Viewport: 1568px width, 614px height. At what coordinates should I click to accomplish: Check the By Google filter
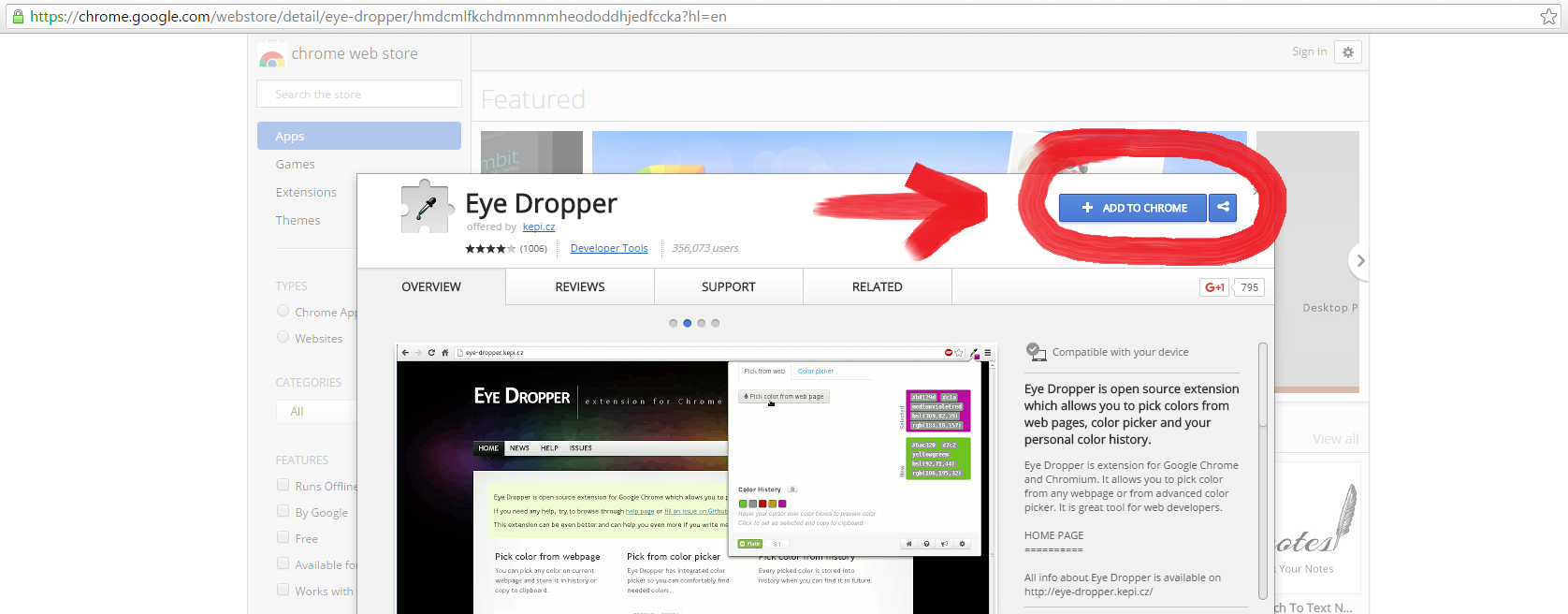(x=283, y=511)
